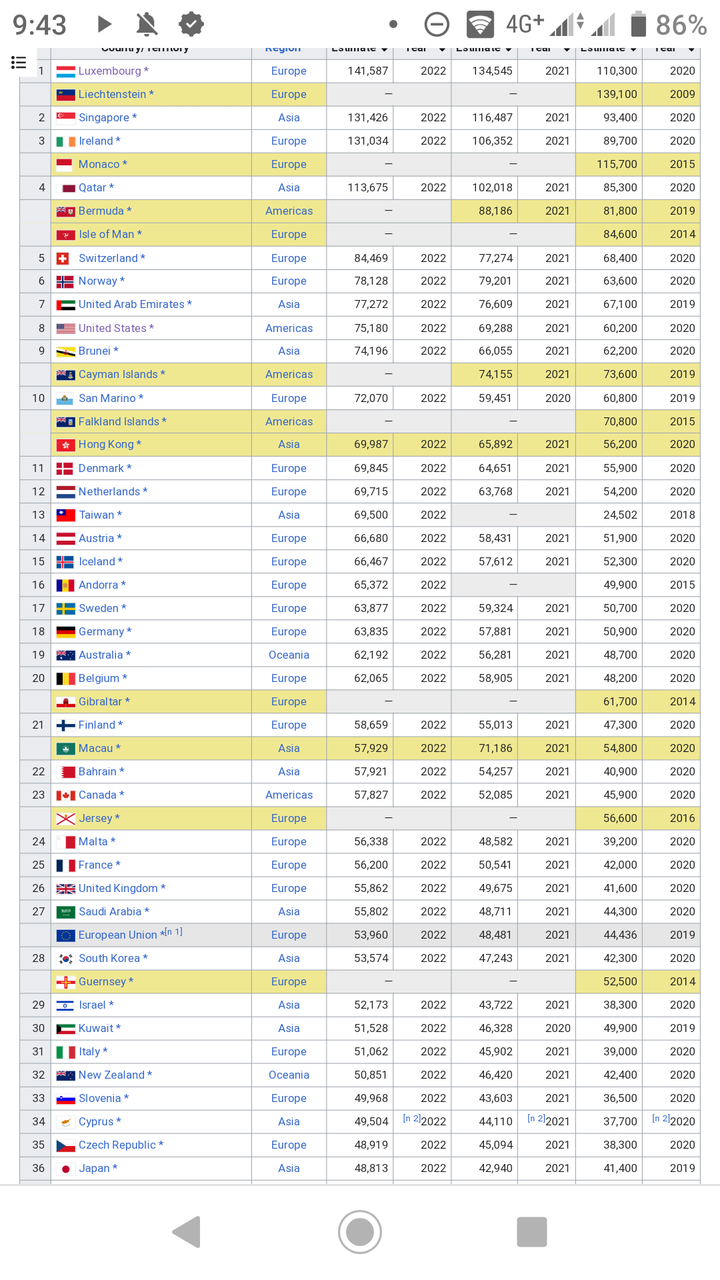Open the Cayman Islands link
Screen dimensions: 720x1280
tap(118, 374)
